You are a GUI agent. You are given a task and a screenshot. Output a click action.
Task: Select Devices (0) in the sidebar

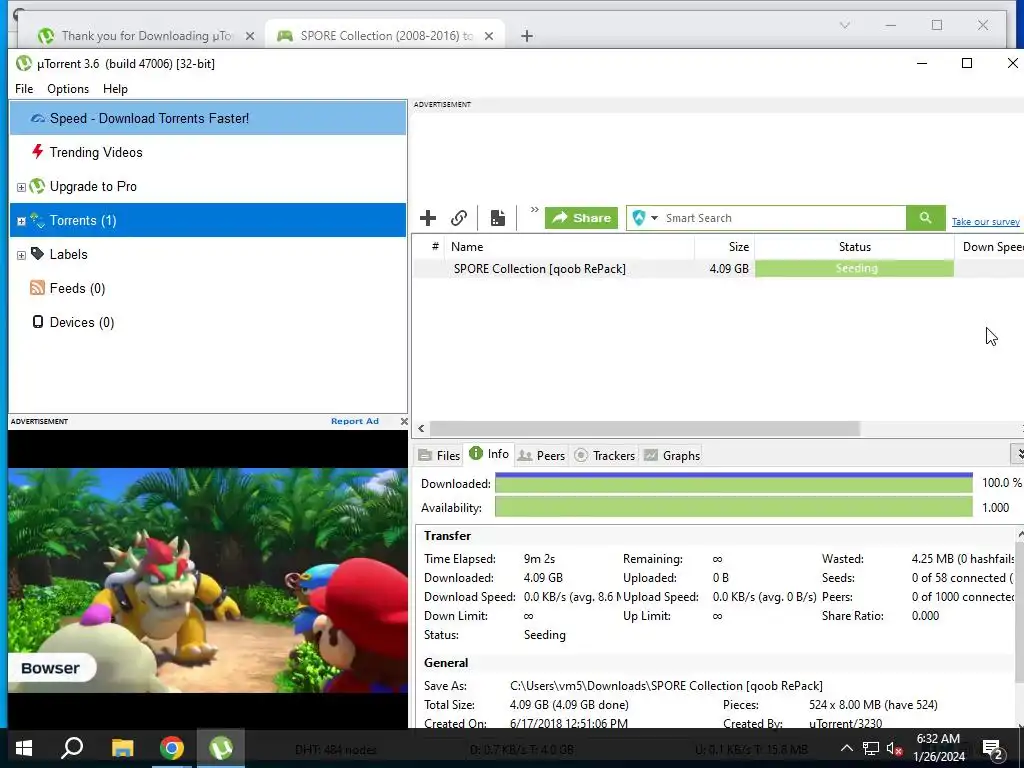(x=208, y=322)
